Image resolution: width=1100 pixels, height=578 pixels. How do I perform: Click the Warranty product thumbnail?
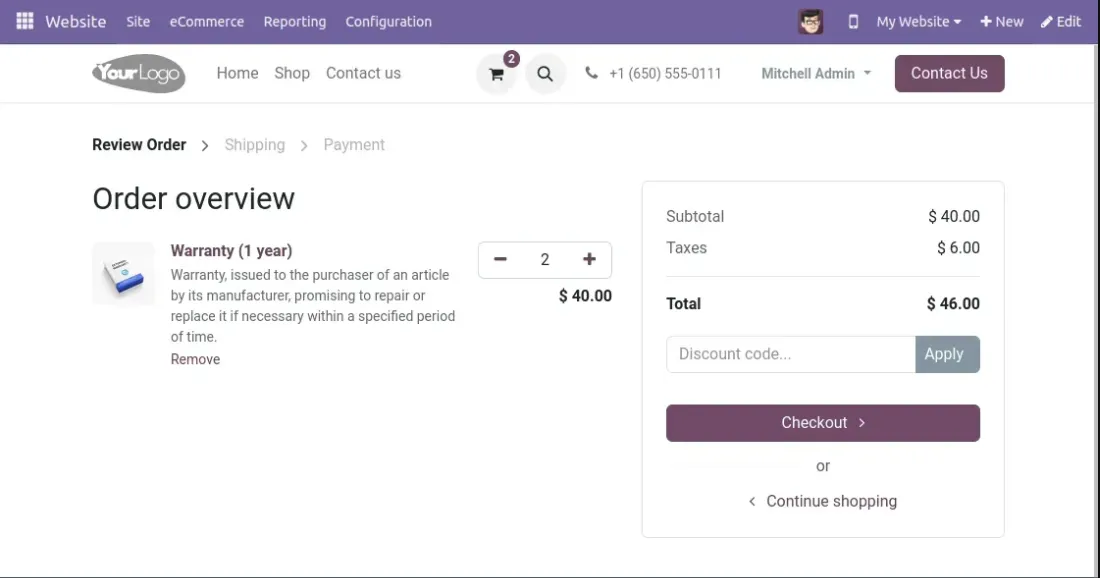124,273
